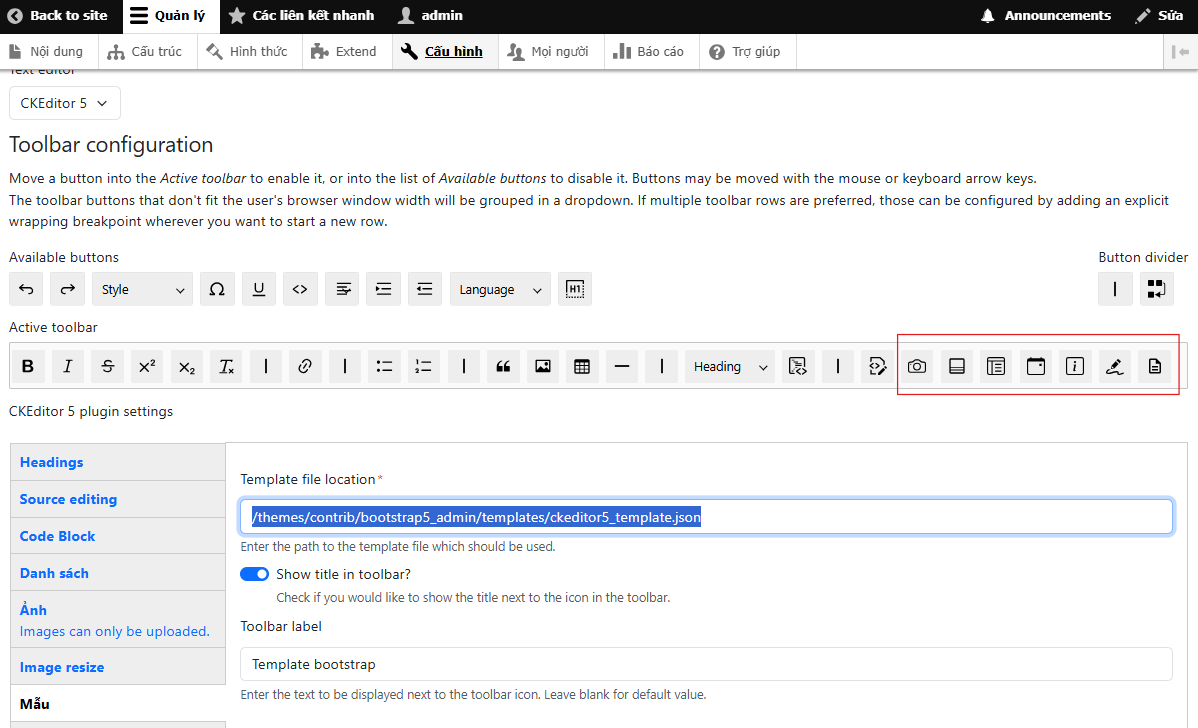Click the Italic button in the Active toolbar
Image resolution: width=1198 pixels, height=728 pixels.
68,367
